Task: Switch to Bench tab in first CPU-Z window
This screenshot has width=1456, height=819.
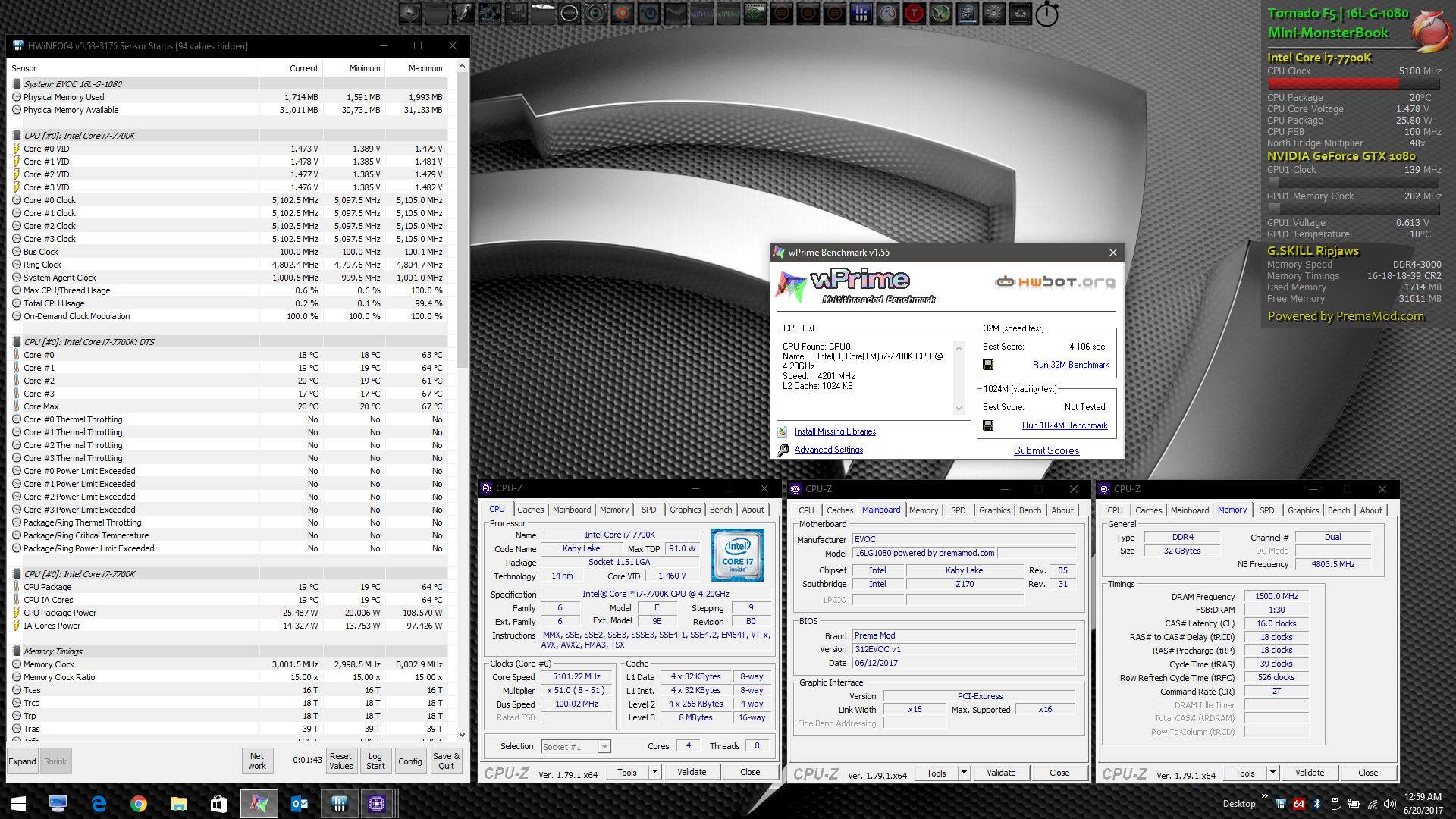Action: [x=720, y=510]
